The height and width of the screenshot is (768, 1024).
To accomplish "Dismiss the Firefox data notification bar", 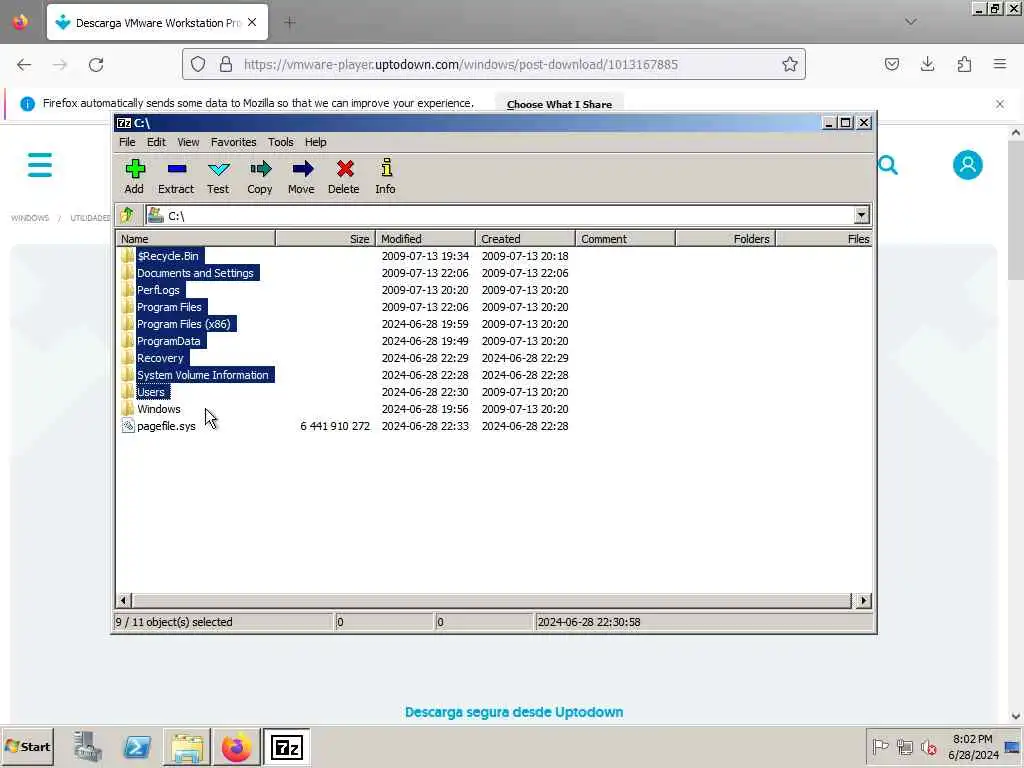I will pyautogui.click(x=1000, y=104).
